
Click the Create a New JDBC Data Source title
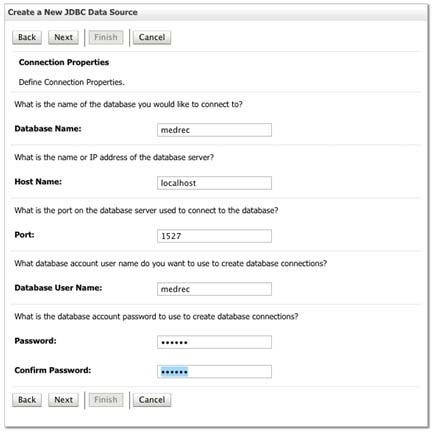click(73, 12)
